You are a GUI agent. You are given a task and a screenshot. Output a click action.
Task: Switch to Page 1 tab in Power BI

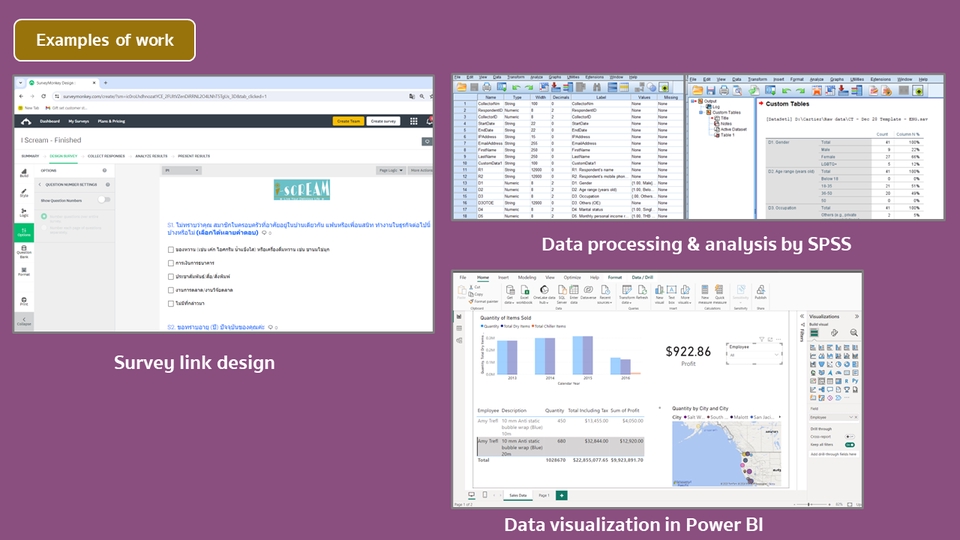544,495
